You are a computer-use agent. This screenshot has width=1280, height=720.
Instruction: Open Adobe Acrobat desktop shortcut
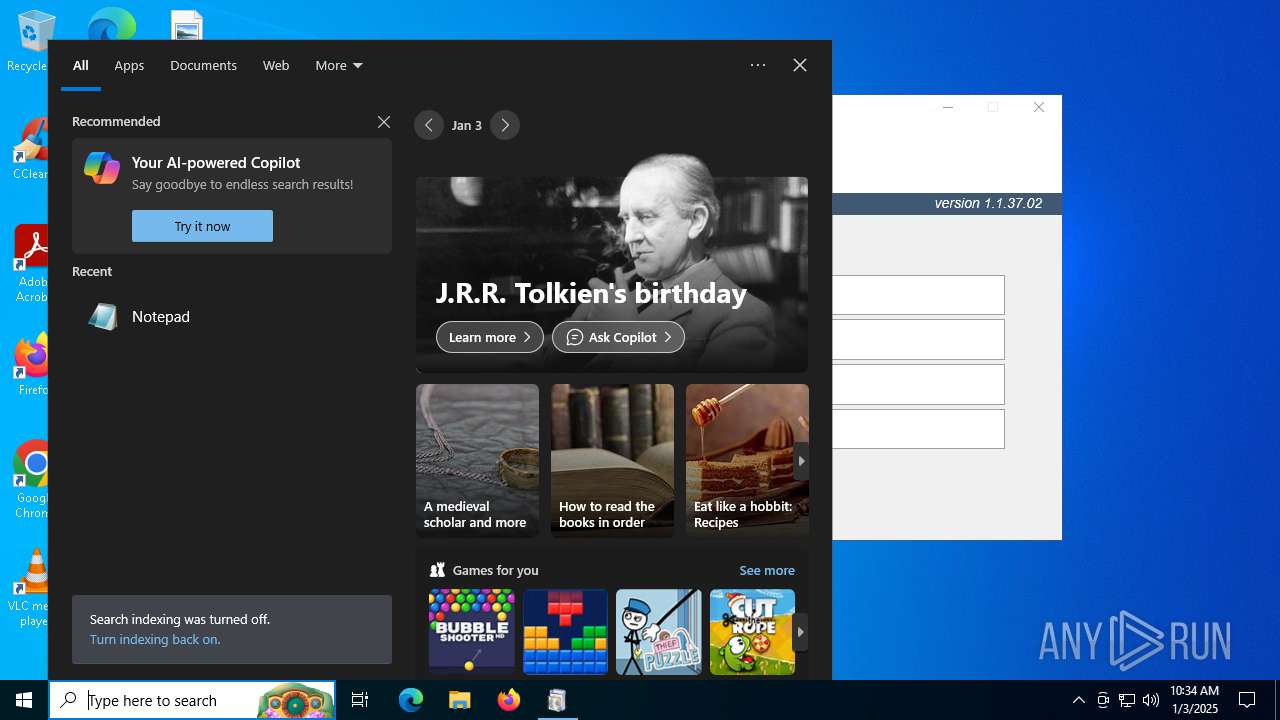coord(31,264)
